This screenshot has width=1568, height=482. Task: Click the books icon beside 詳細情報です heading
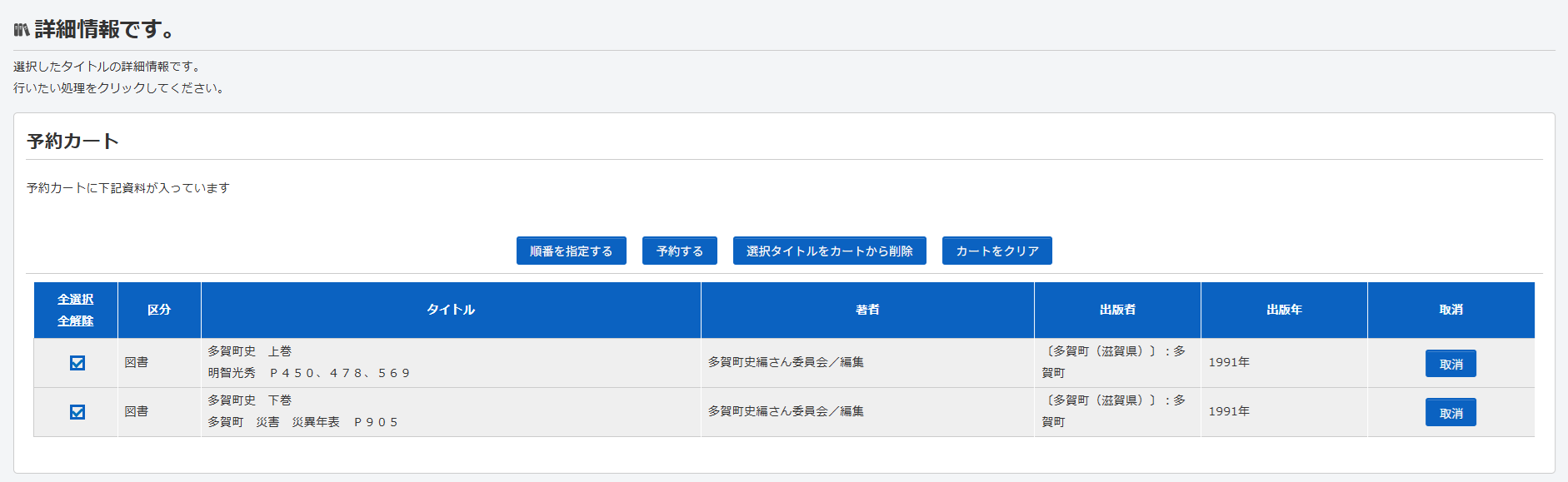pyautogui.click(x=21, y=30)
